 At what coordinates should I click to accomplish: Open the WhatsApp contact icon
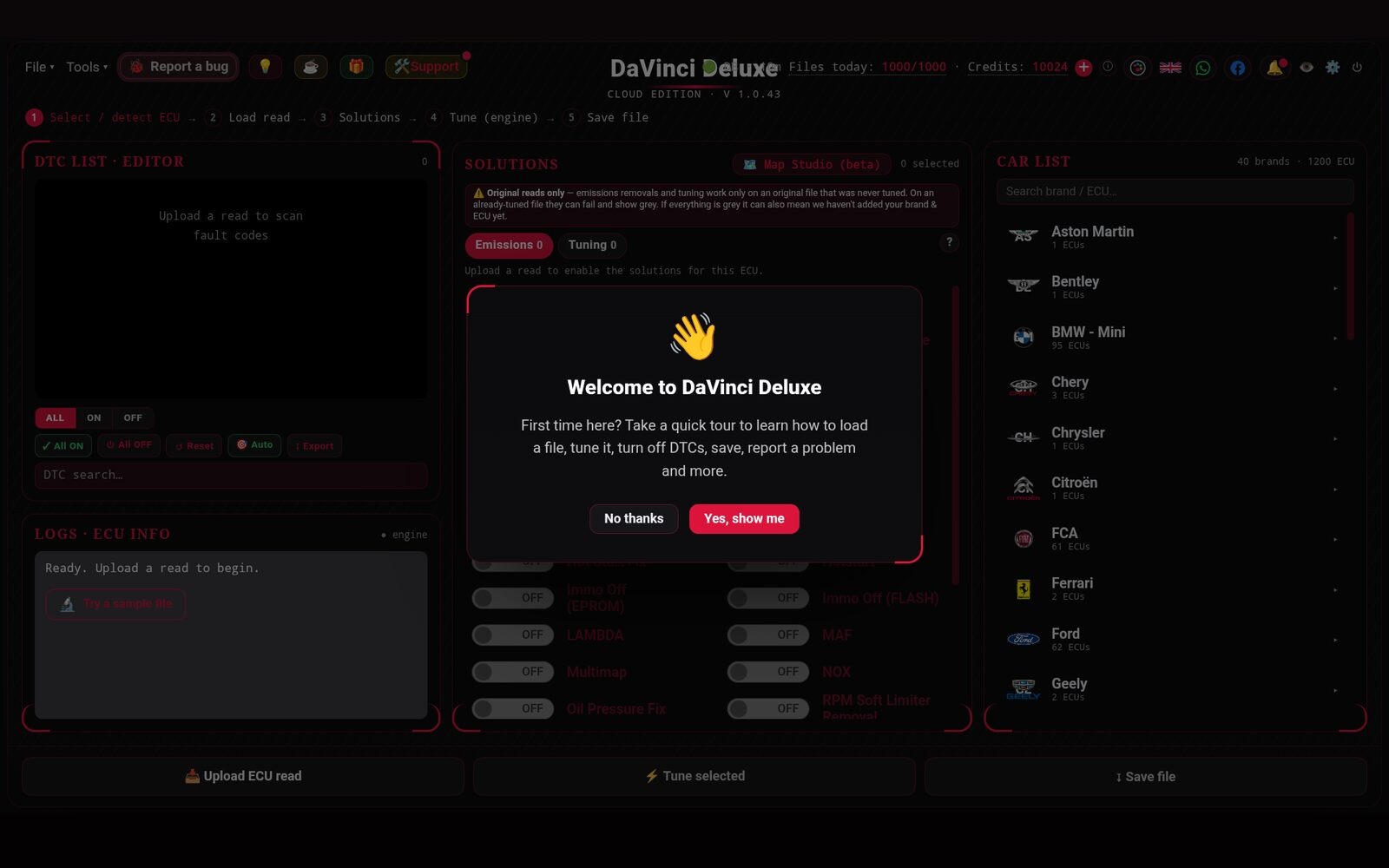coord(1203,68)
